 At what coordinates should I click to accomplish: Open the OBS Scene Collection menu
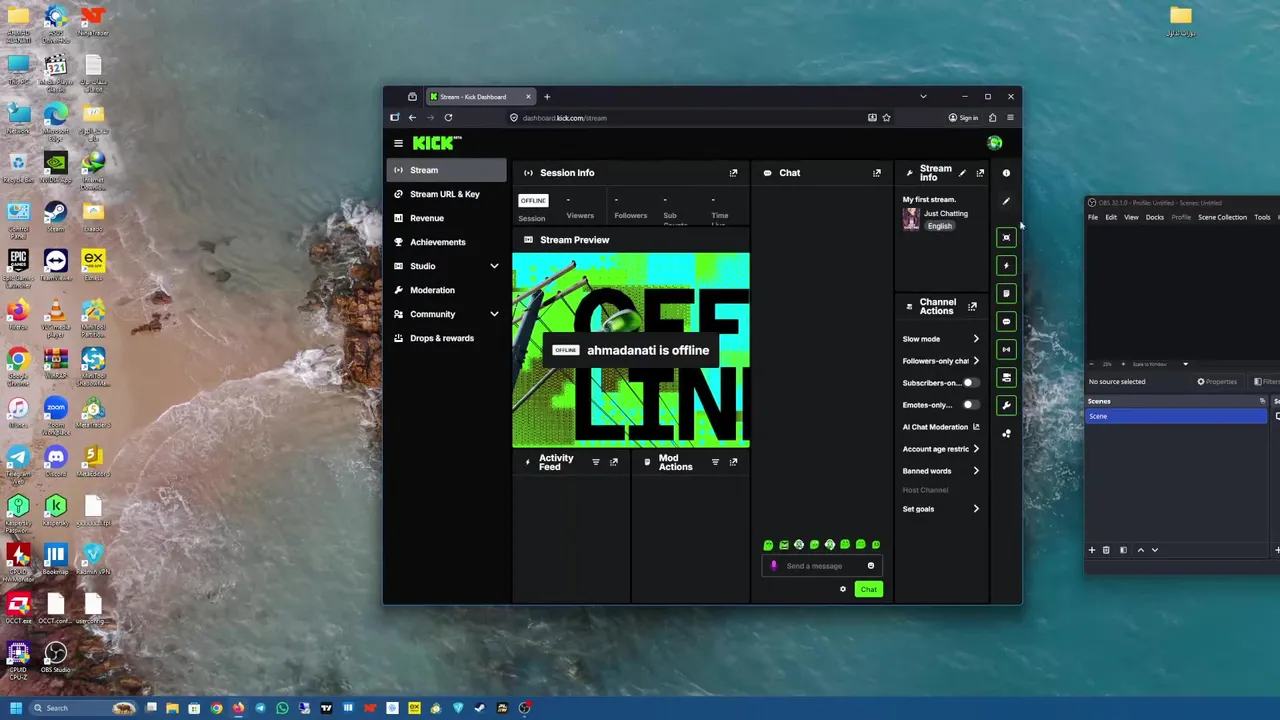1222,217
